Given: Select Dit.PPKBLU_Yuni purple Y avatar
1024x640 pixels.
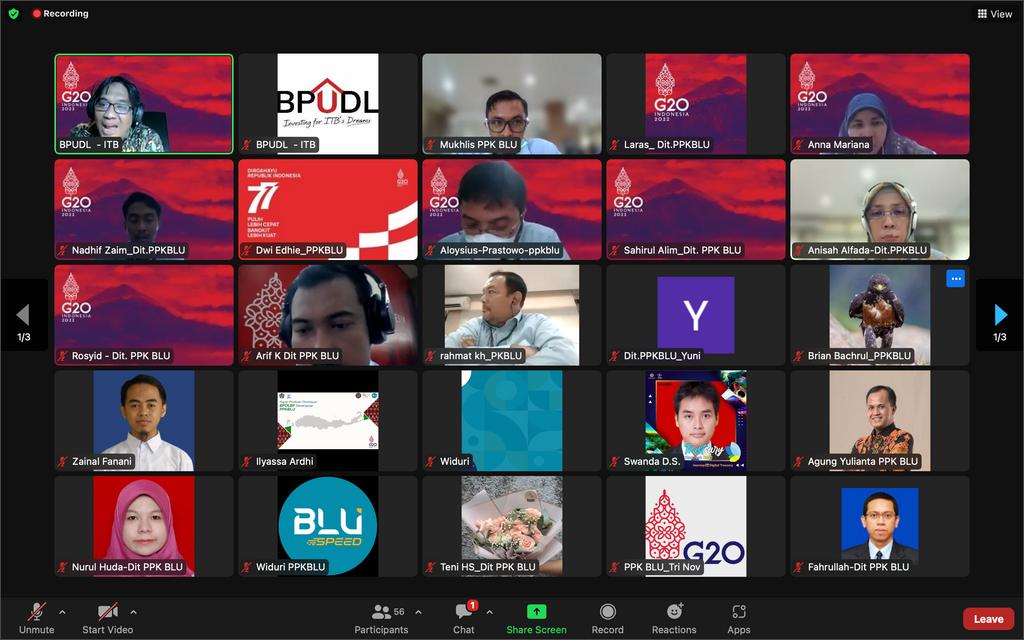Looking at the screenshot, I should point(696,315).
